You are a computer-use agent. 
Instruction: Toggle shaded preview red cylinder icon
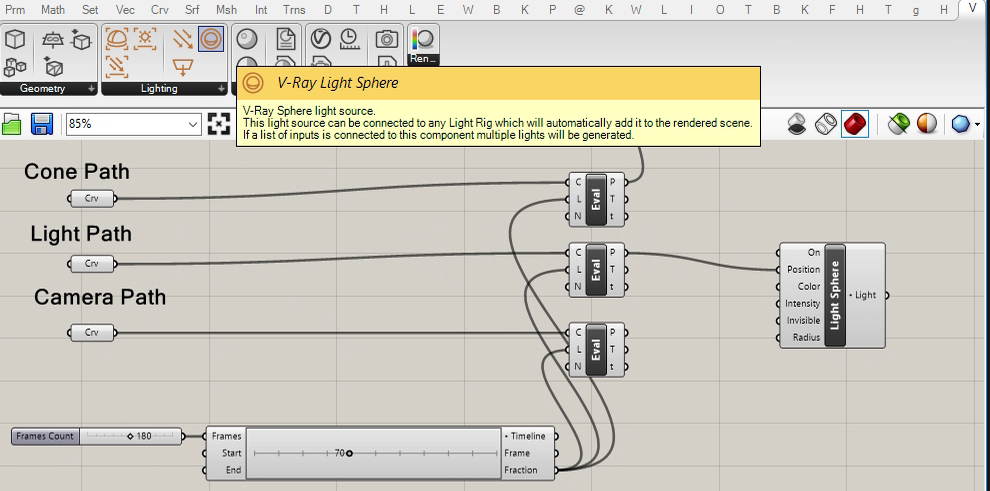(855, 124)
